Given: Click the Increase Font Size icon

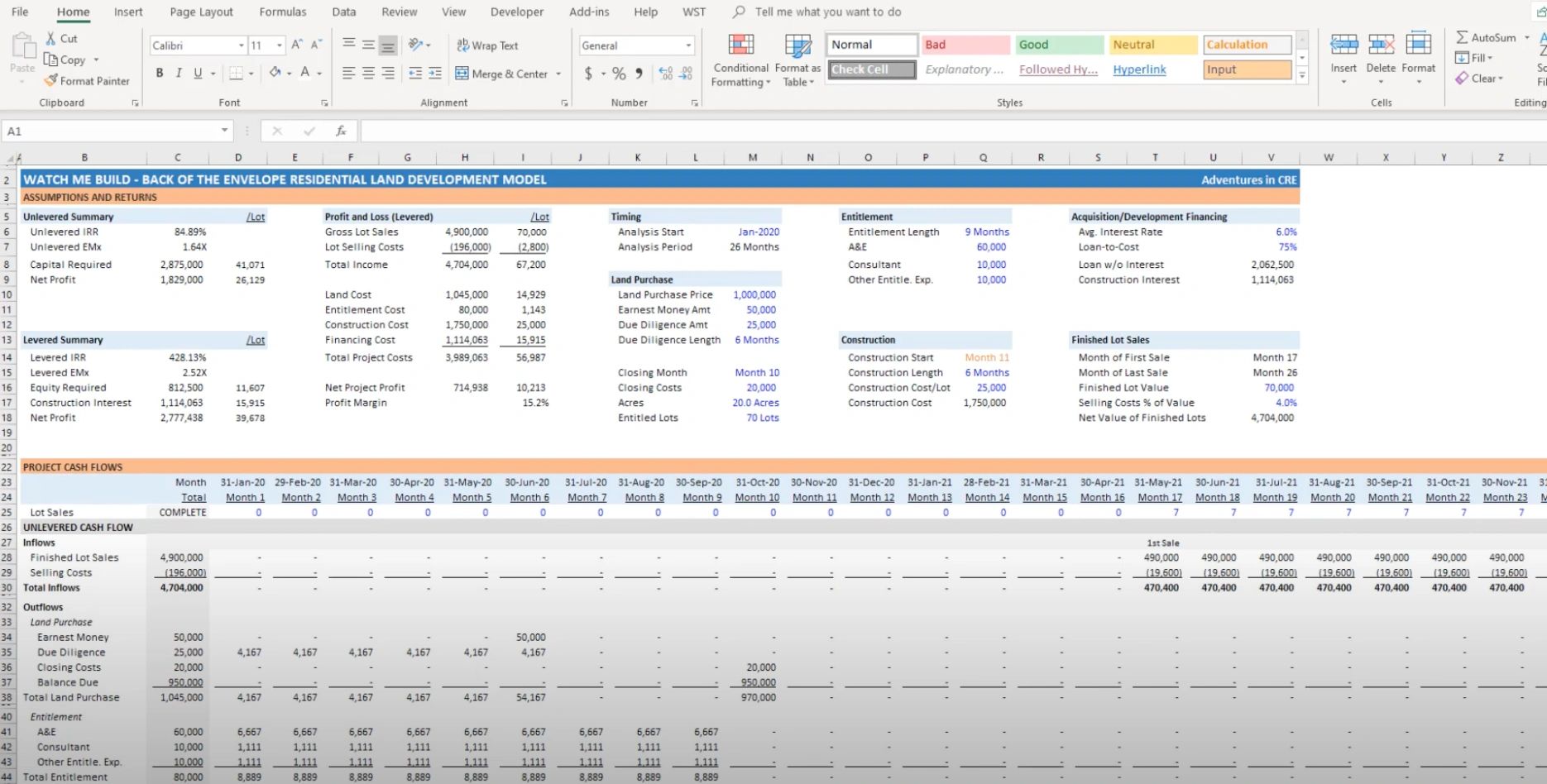Looking at the screenshot, I should [297, 45].
